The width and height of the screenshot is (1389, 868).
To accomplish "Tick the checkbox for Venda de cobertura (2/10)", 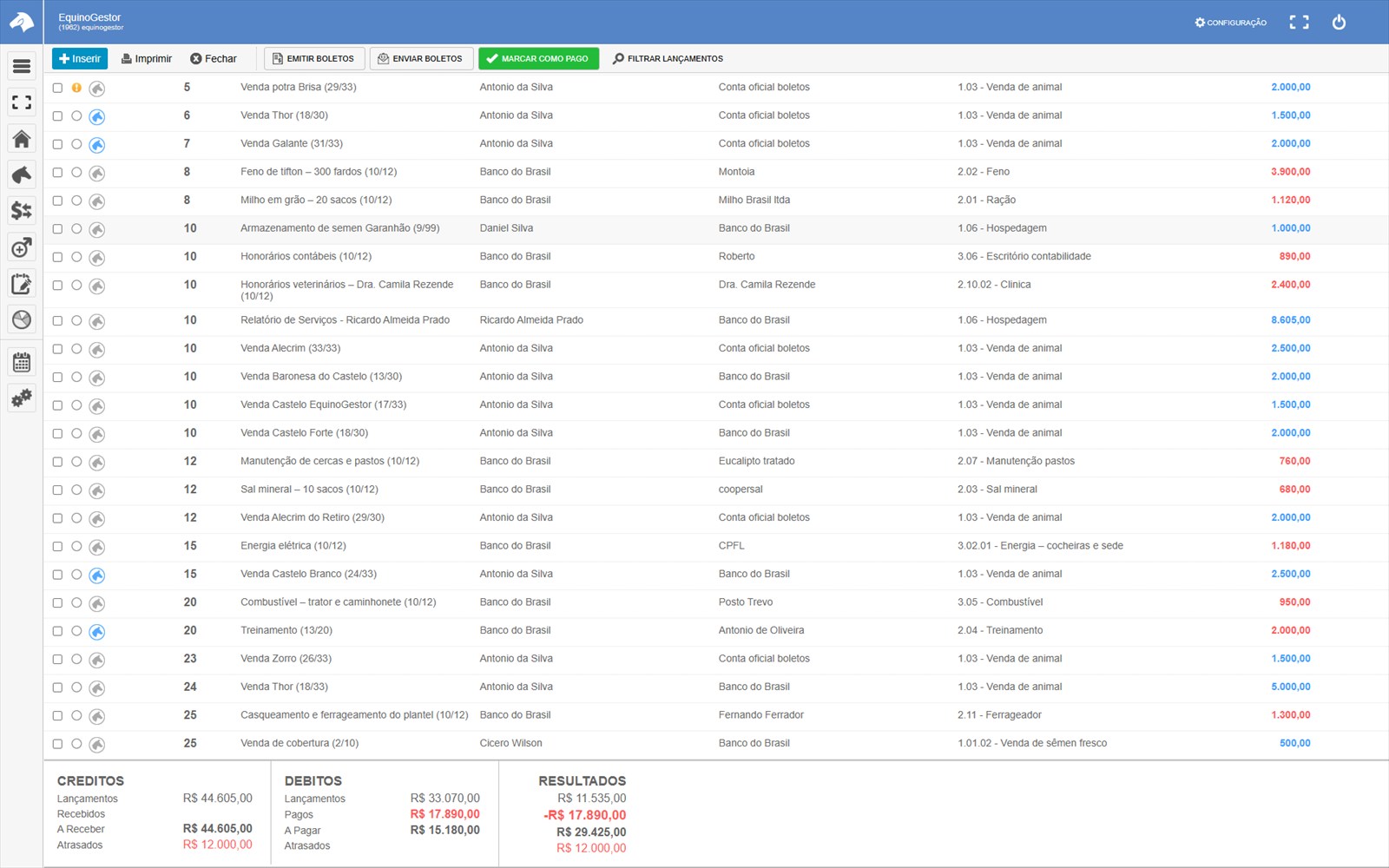I will pos(57,744).
